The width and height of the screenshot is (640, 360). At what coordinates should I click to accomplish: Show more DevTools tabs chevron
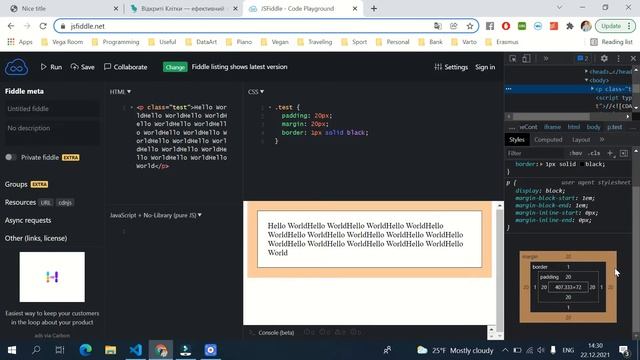click(x=546, y=59)
